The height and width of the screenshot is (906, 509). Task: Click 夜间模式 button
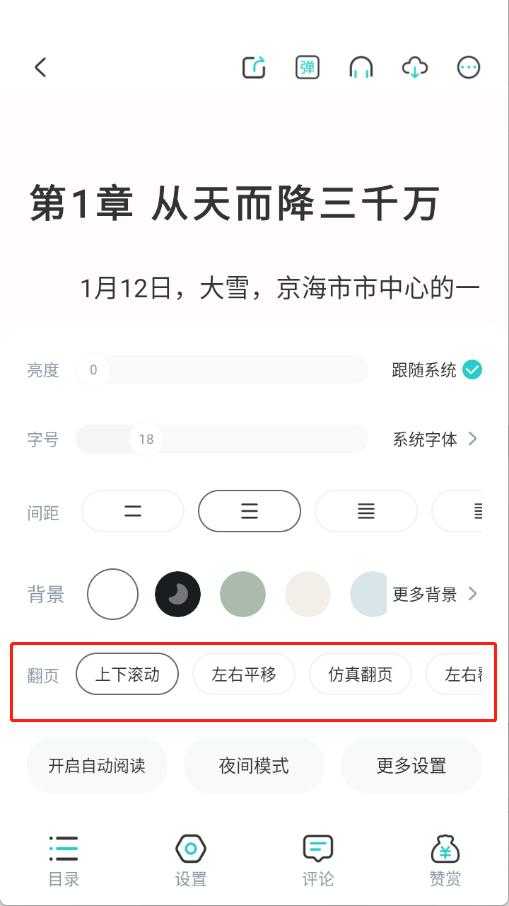pos(254,766)
